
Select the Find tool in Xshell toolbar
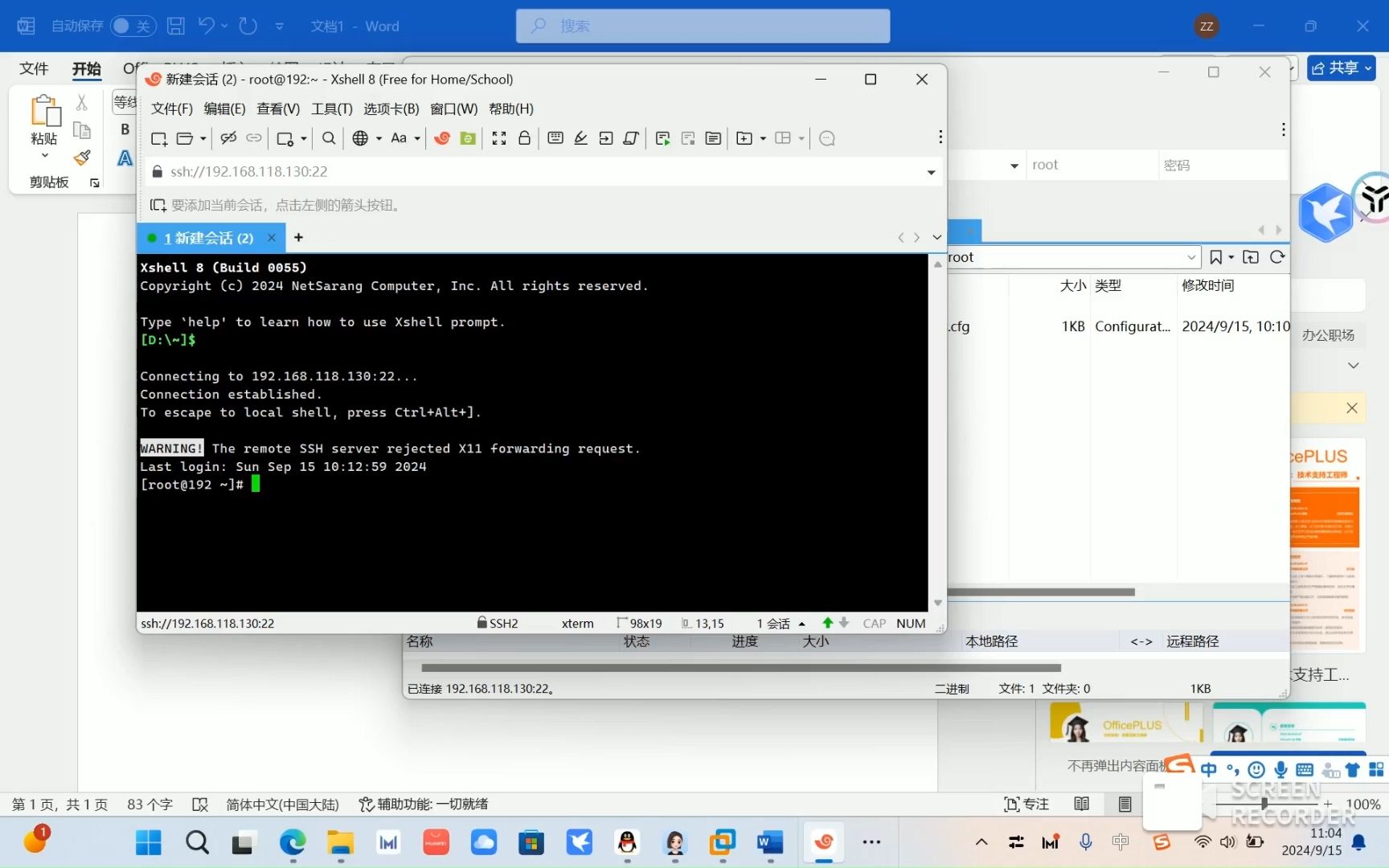point(328,138)
